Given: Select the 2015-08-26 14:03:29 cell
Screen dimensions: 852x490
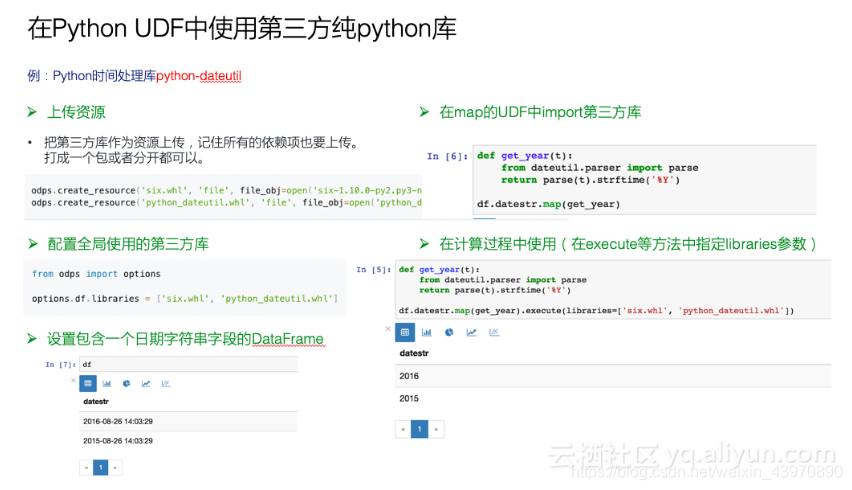Looking at the screenshot, I should click(189, 441).
